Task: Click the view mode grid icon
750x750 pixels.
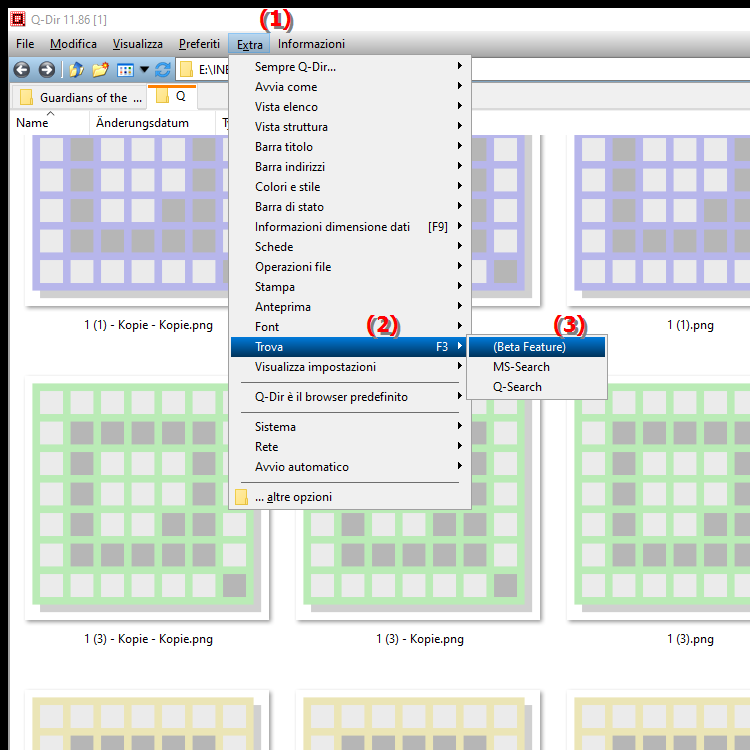Action: pos(125,70)
